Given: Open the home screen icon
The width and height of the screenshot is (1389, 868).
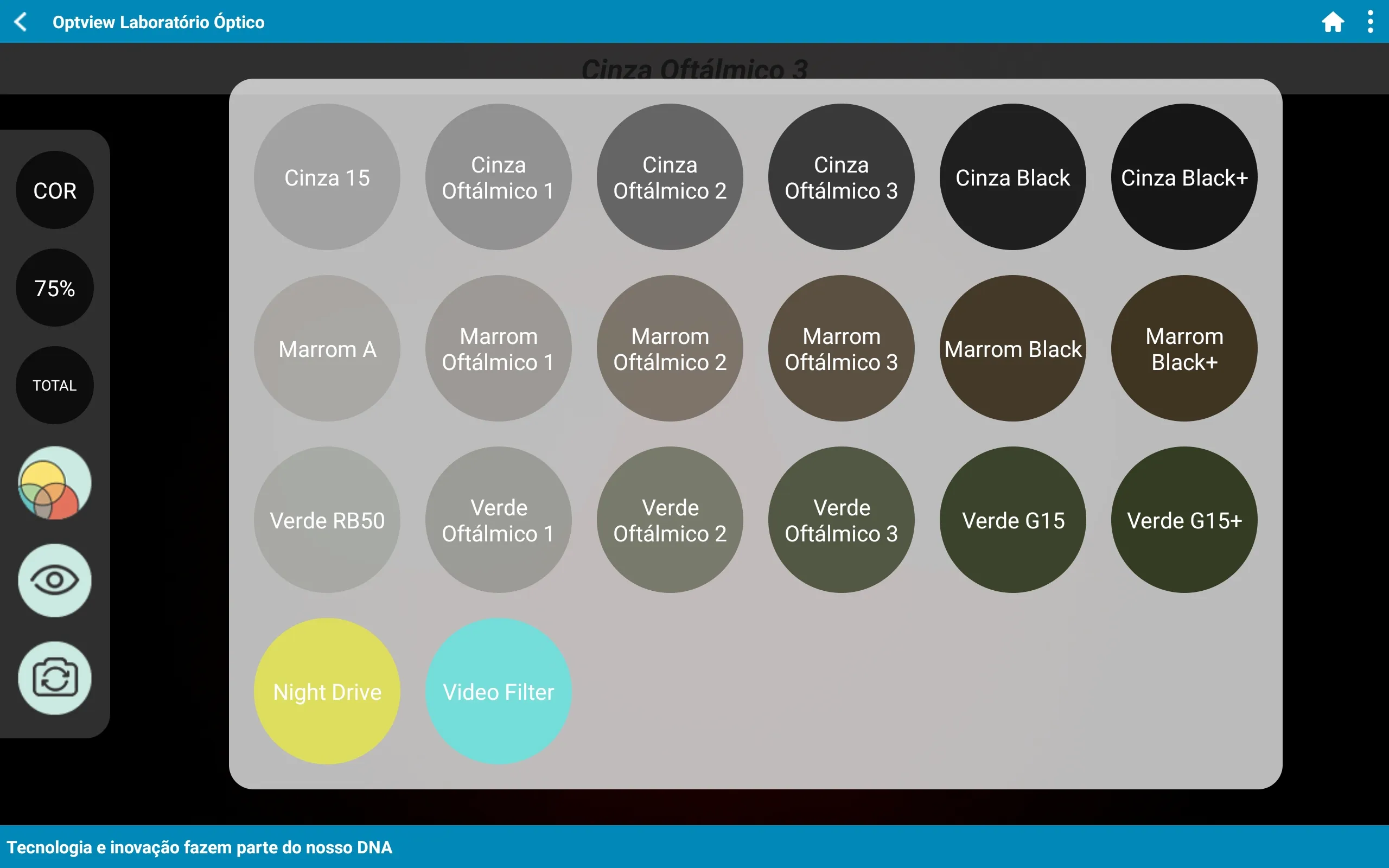Looking at the screenshot, I should coord(1333,22).
